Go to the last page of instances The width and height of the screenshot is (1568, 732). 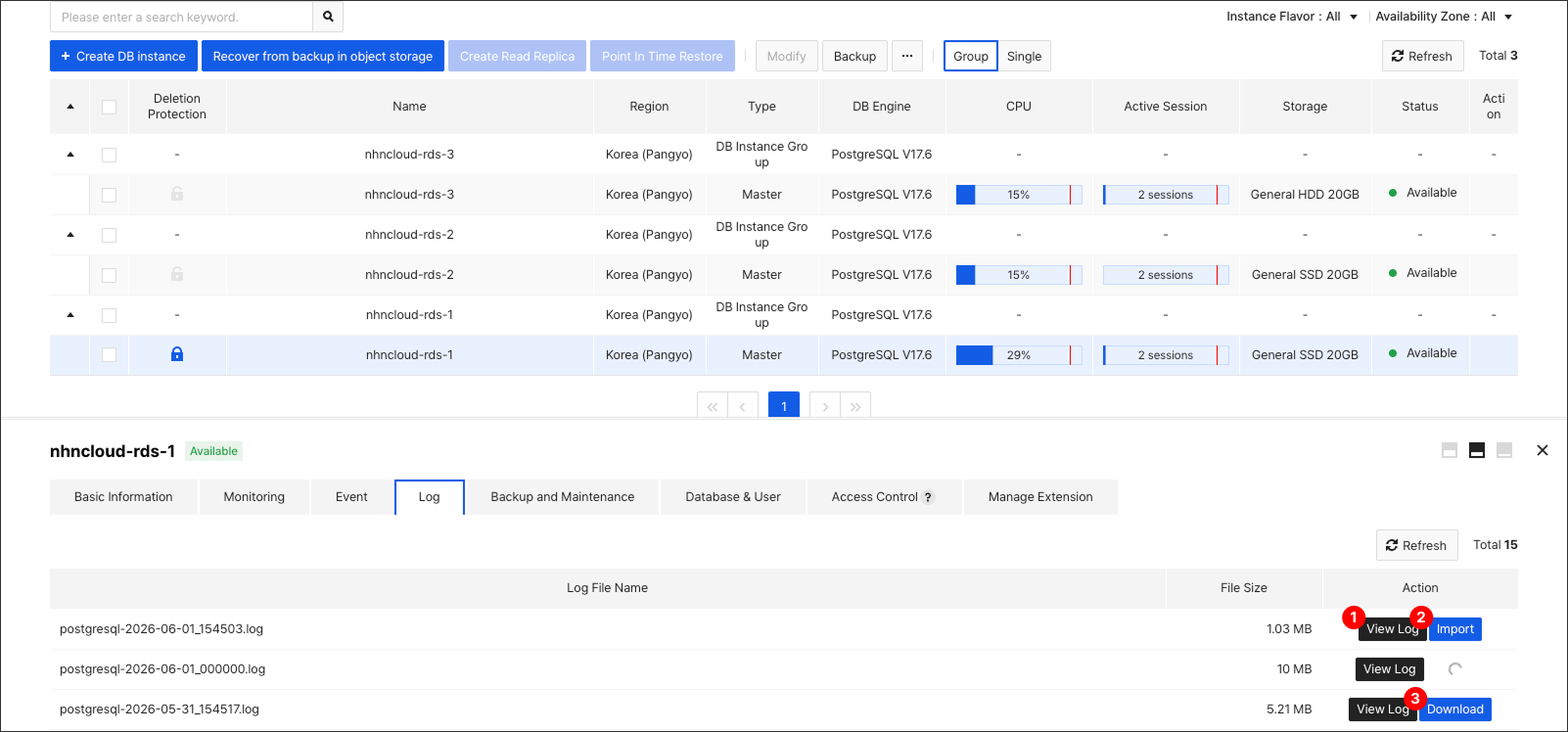(x=855, y=406)
